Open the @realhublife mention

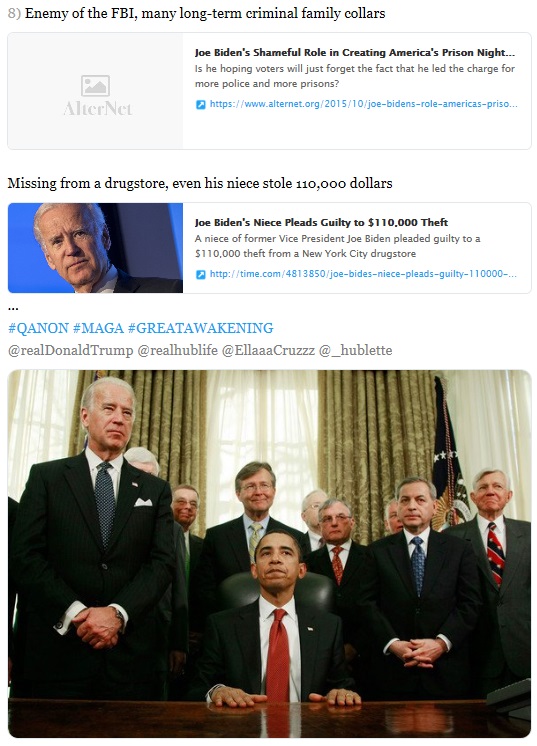tap(177, 351)
